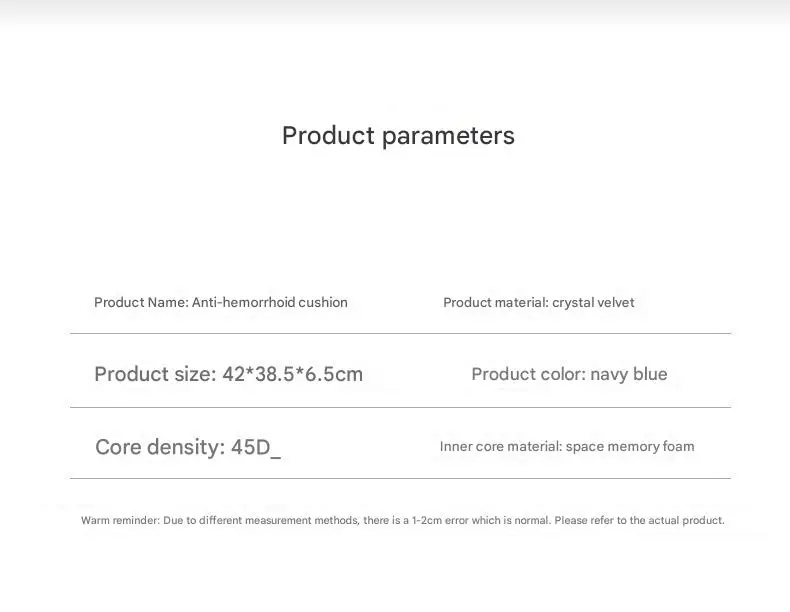Click the 'navy blue' color value
Viewport: 790px width, 612px height.
pos(629,374)
